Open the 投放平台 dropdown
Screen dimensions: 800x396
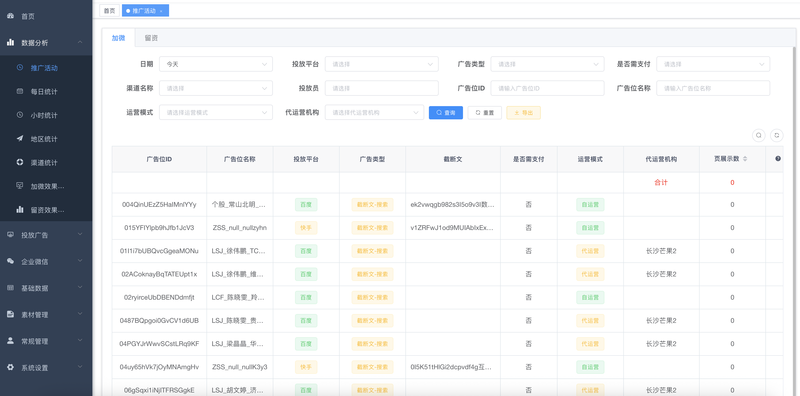pos(382,64)
